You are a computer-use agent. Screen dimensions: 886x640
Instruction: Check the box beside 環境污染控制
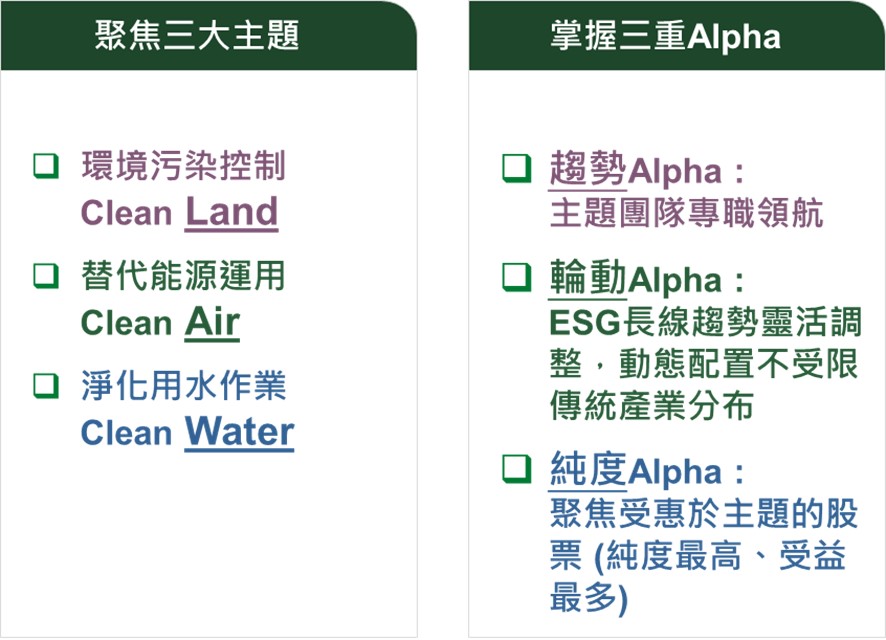(x=46, y=166)
